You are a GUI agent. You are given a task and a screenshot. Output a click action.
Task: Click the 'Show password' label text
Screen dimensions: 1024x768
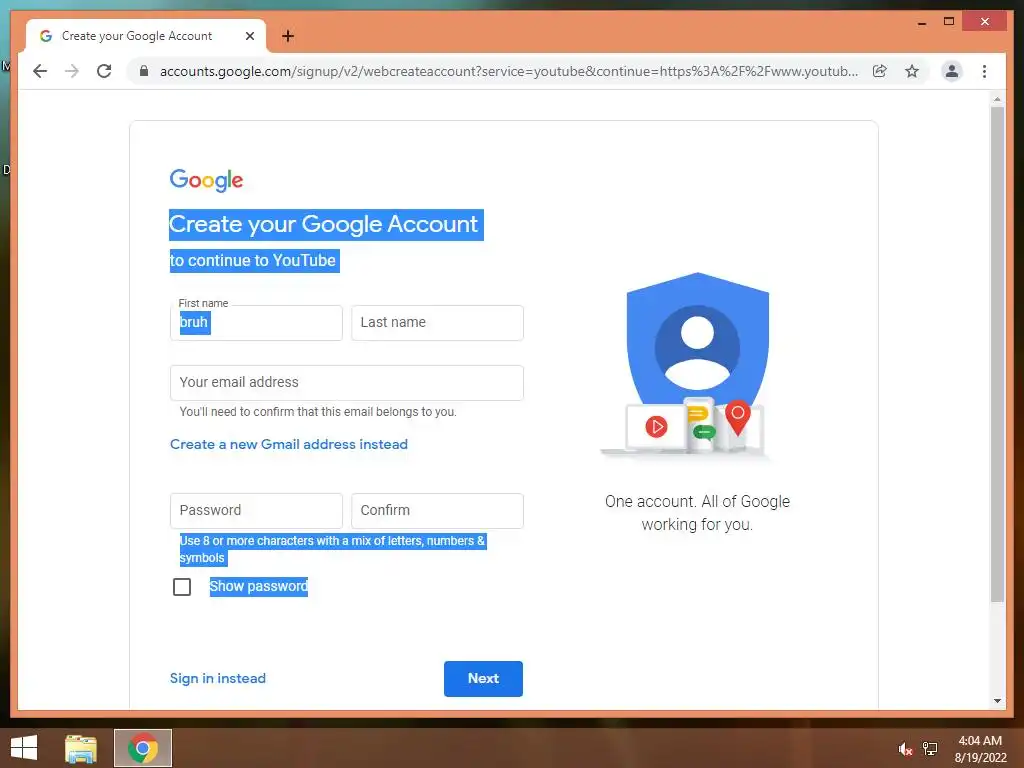pyautogui.click(x=259, y=586)
